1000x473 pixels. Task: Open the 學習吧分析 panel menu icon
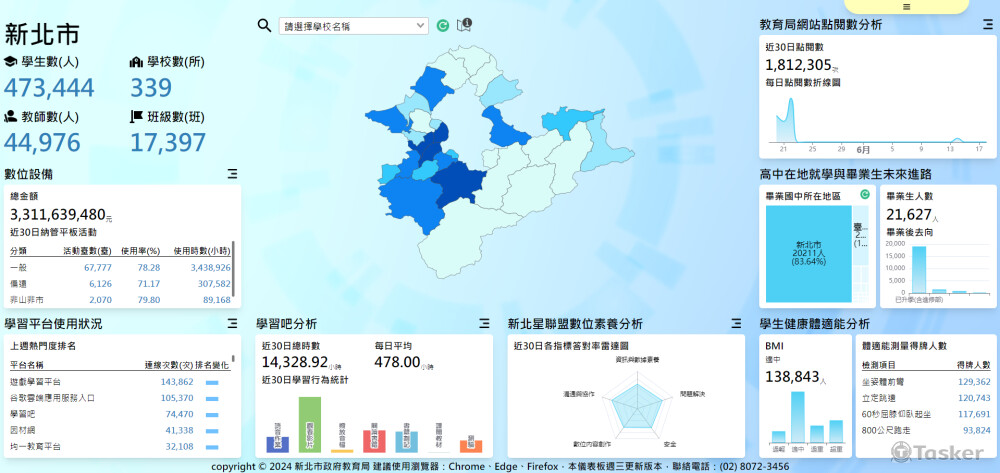[485, 324]
